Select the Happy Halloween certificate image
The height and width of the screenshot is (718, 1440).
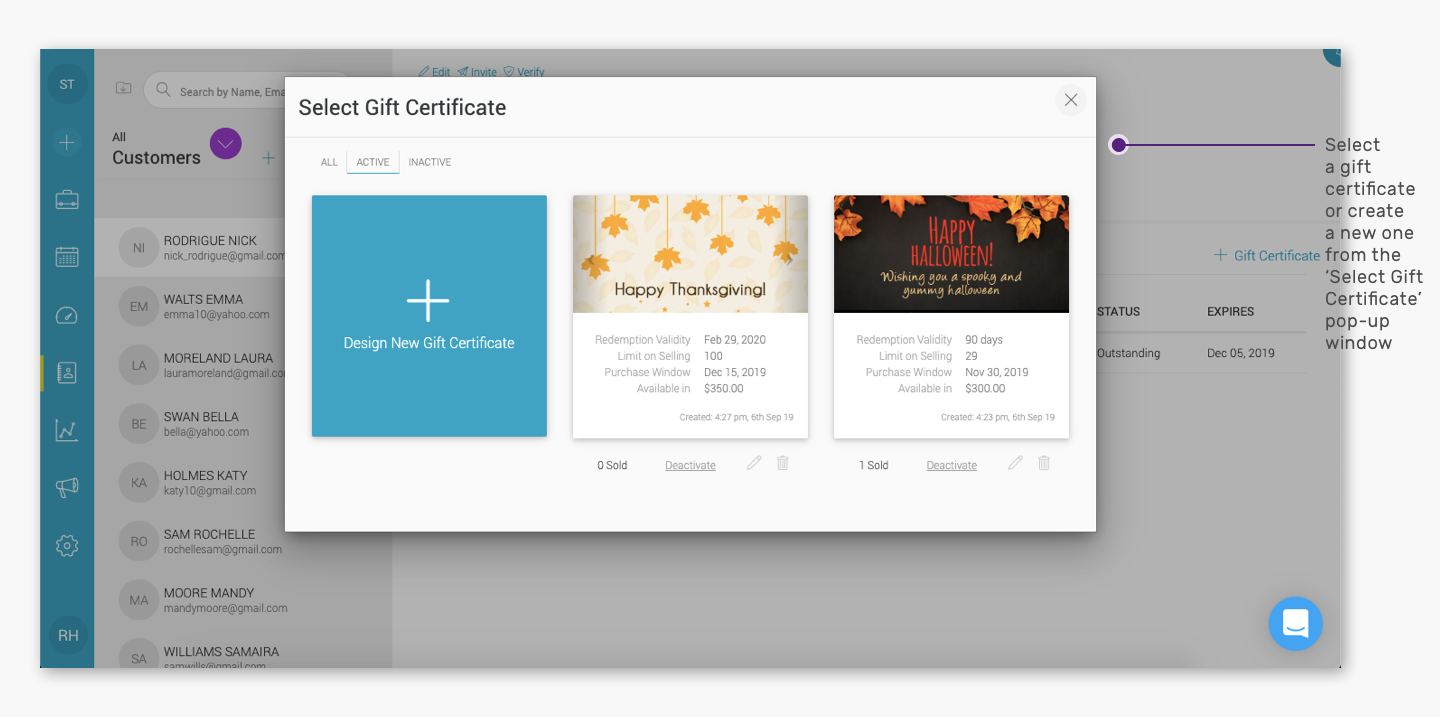[x=951, y=254]
